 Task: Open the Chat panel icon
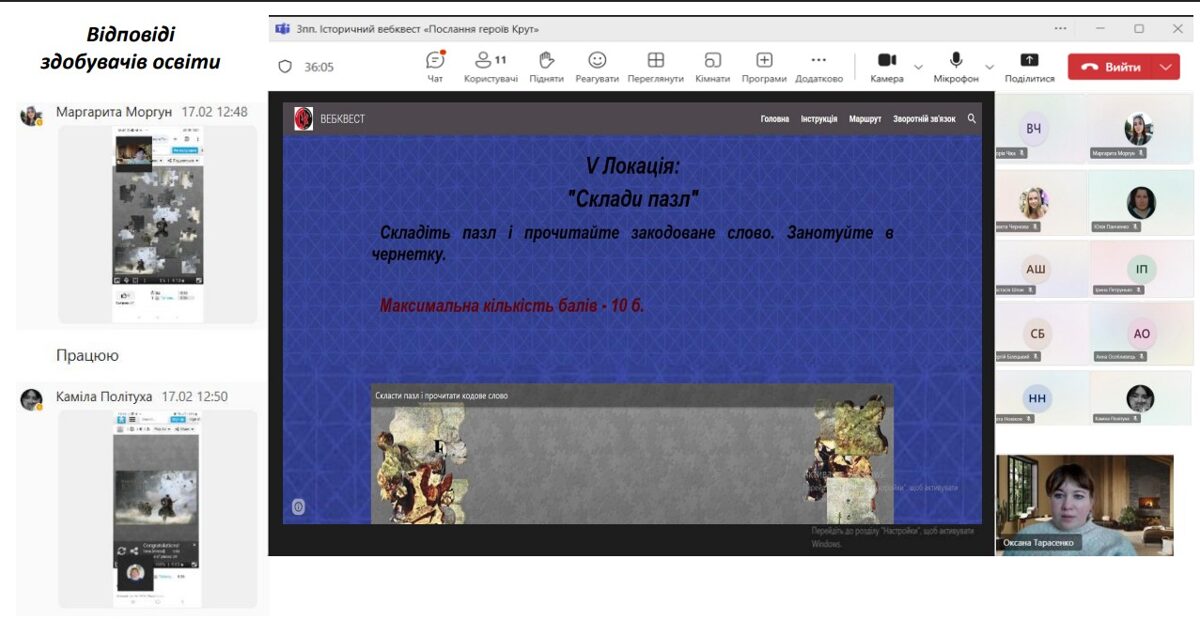coord(435,61)
